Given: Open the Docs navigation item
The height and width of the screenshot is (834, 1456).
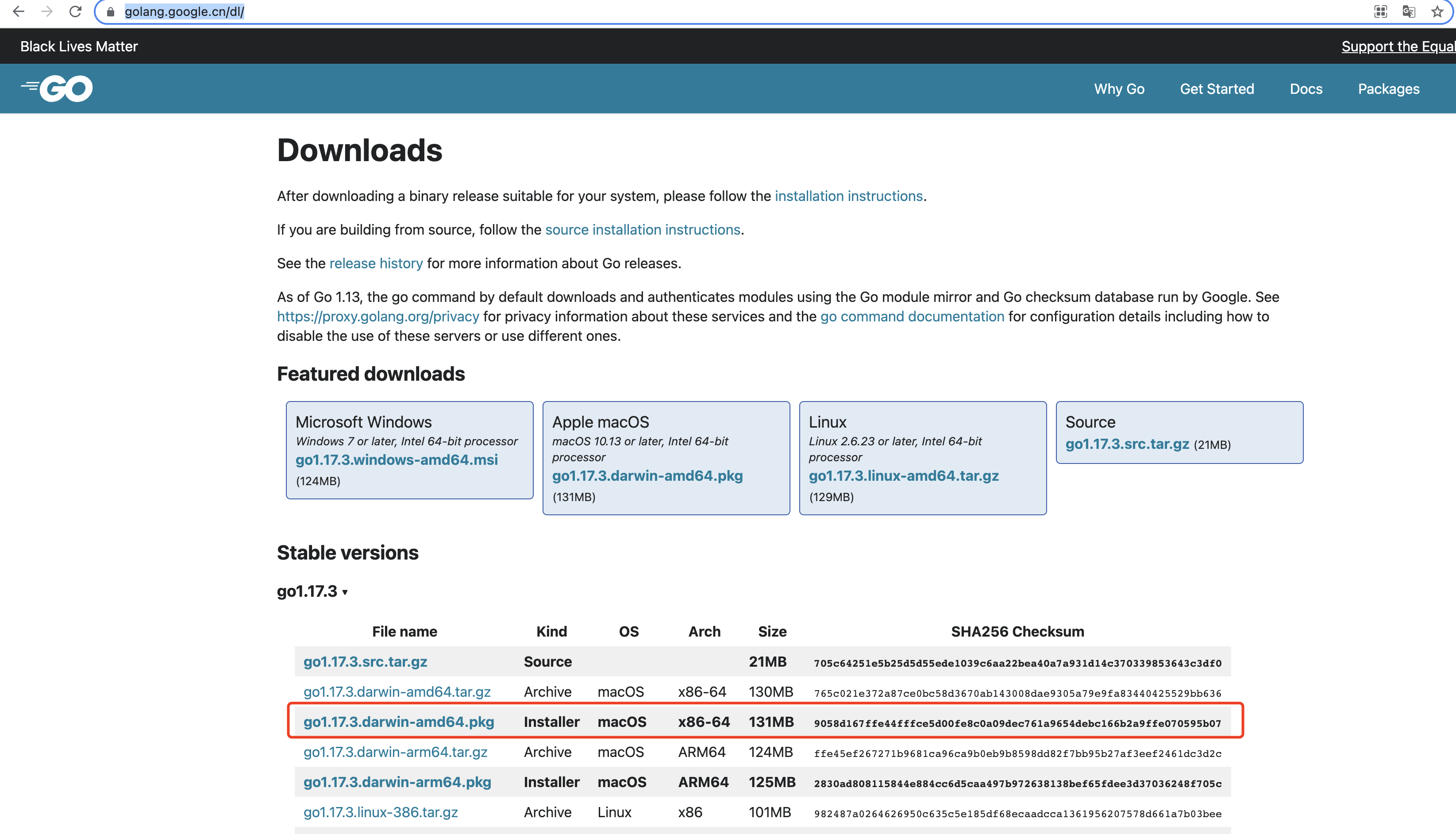Looking at the screenshot, I should [x=1306, y=89].
